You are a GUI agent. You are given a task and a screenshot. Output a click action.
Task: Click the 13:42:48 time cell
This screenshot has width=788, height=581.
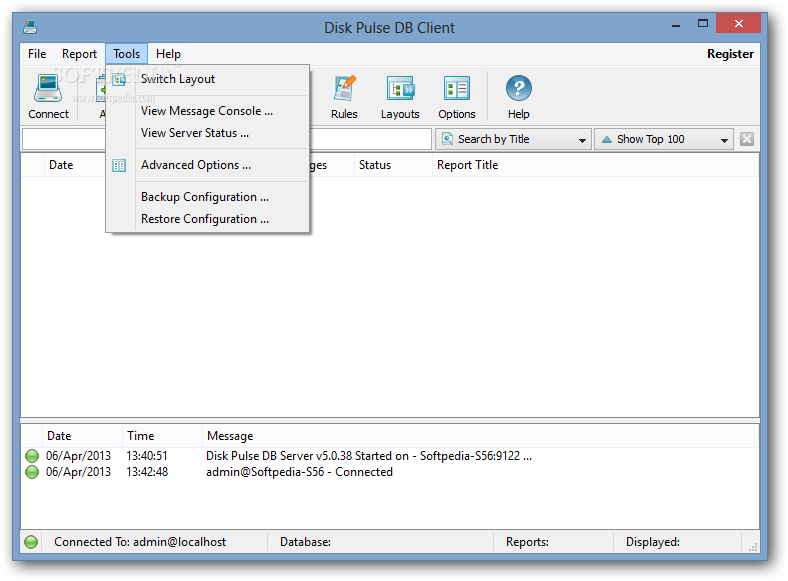click(x=147, y=472)
